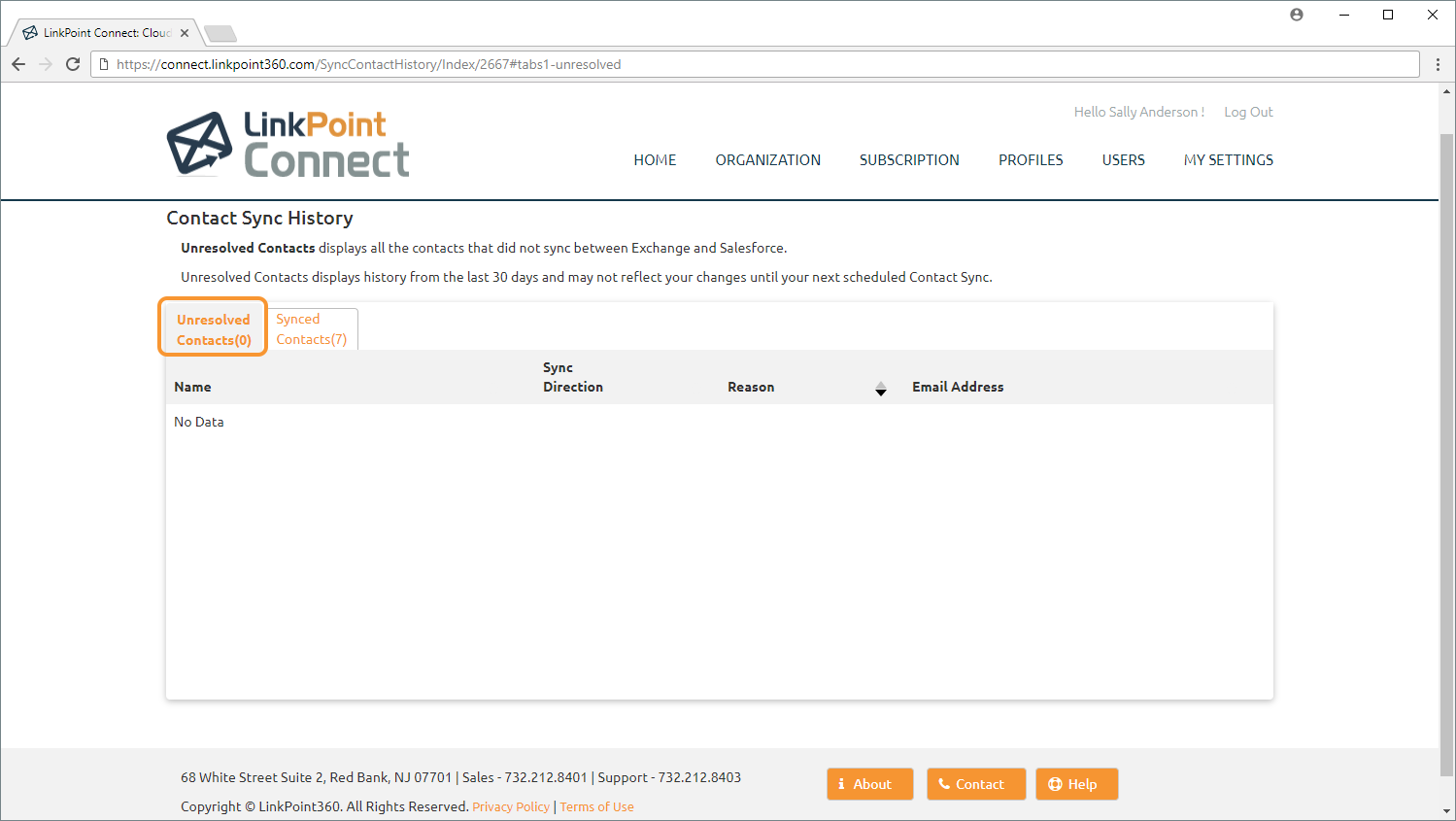Click the Reason column header
Viewport: 1456px width, 821px height.
751,387
